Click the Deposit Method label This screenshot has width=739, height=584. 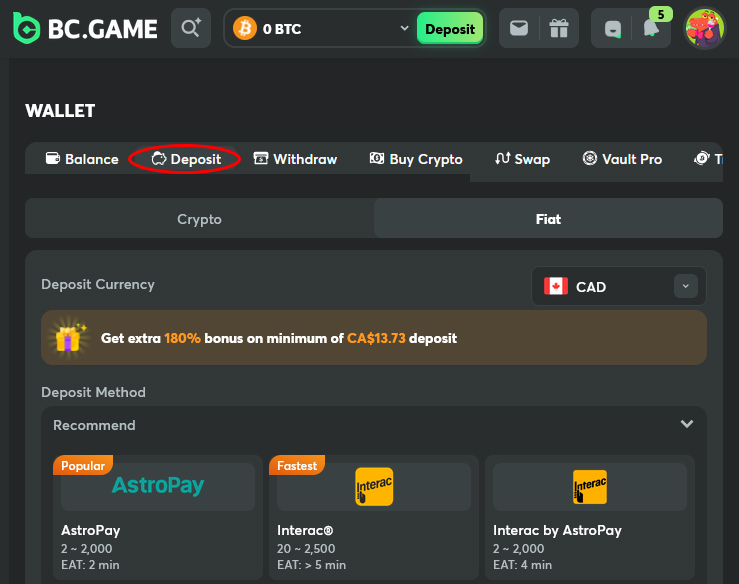pos(93,392)
